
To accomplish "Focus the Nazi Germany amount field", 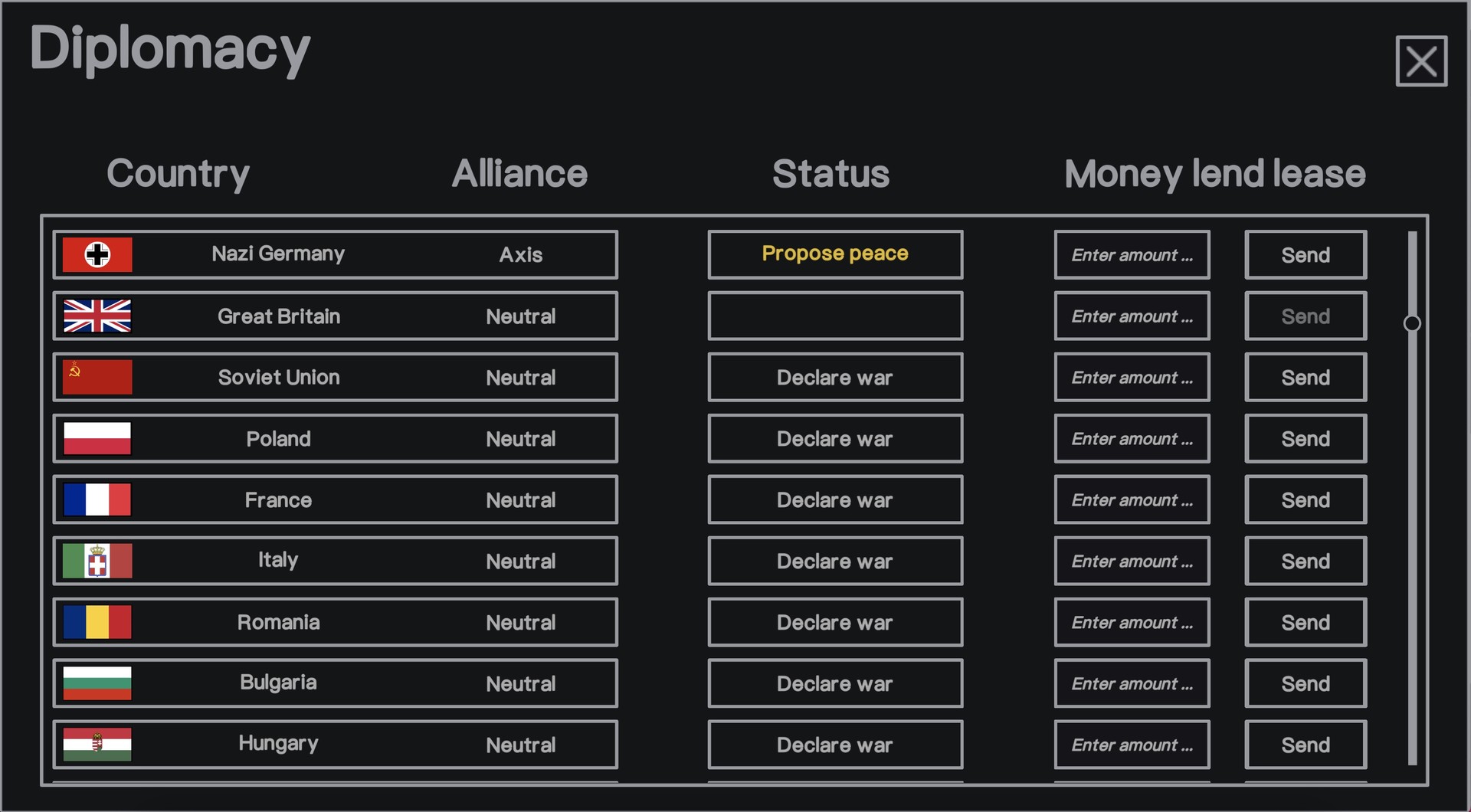I will [x=1132, y=254].
